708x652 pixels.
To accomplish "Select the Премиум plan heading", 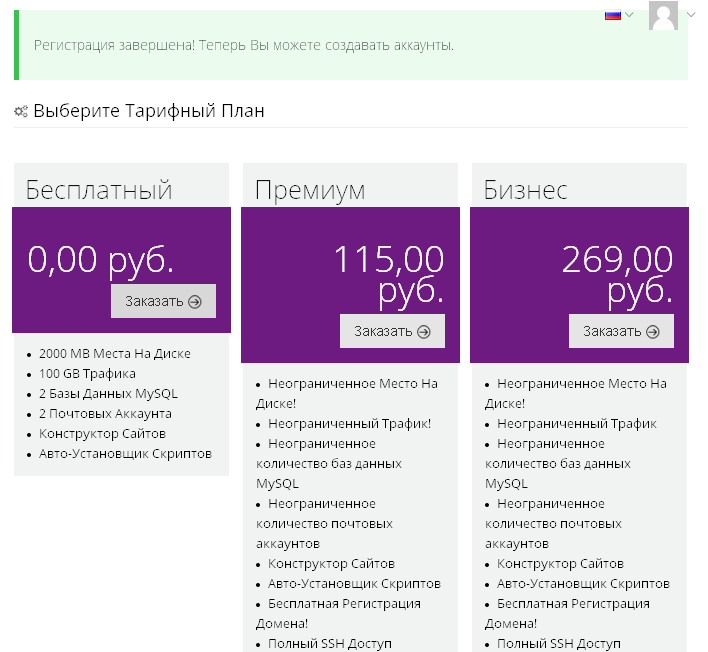I will click(x=310, y=191).
